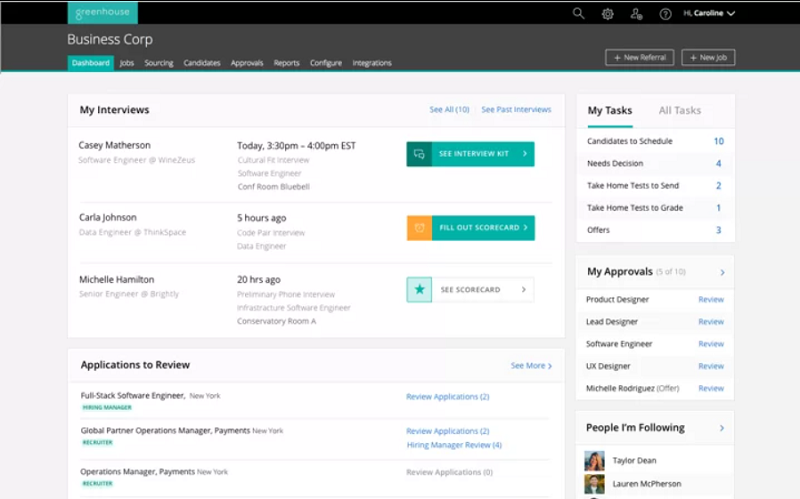Screen dimensions: 800x499
Task: Click Review next to Product Designer
Action: tap(711, 300)
